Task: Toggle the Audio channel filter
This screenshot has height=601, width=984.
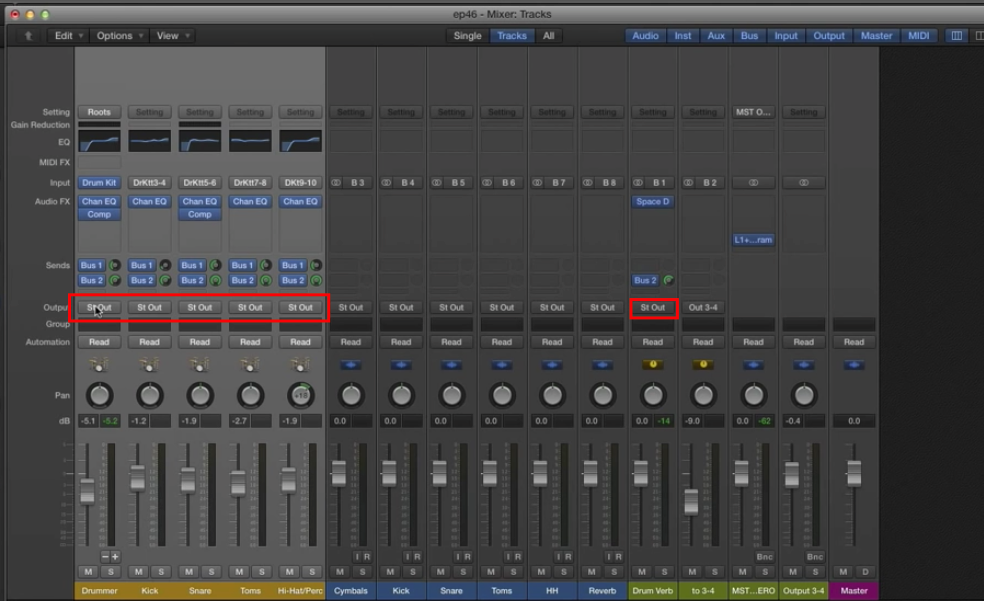Action: click(645, 36)
